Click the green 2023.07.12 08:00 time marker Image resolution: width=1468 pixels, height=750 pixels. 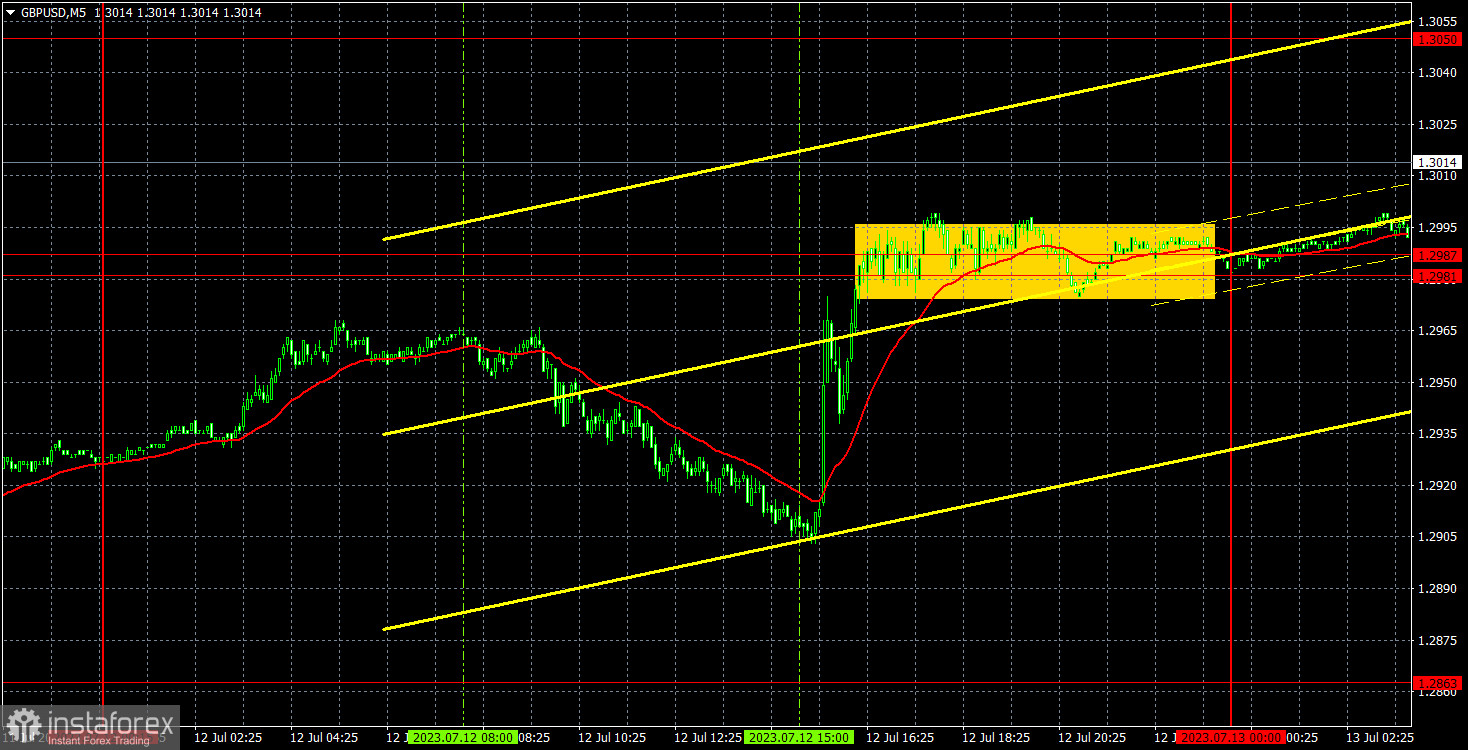(x=462, y=737)
